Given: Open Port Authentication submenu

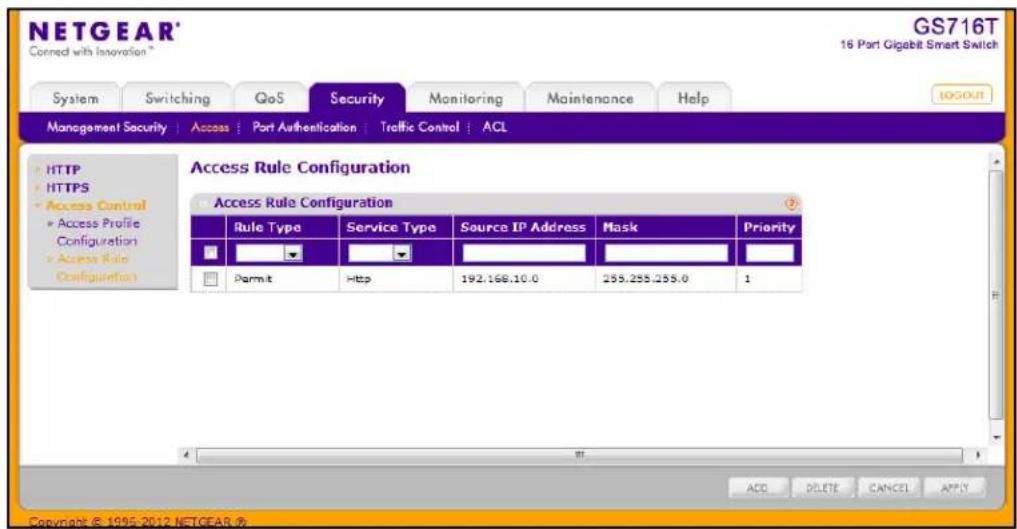Looking at the screenshot, I should [304, 128].
